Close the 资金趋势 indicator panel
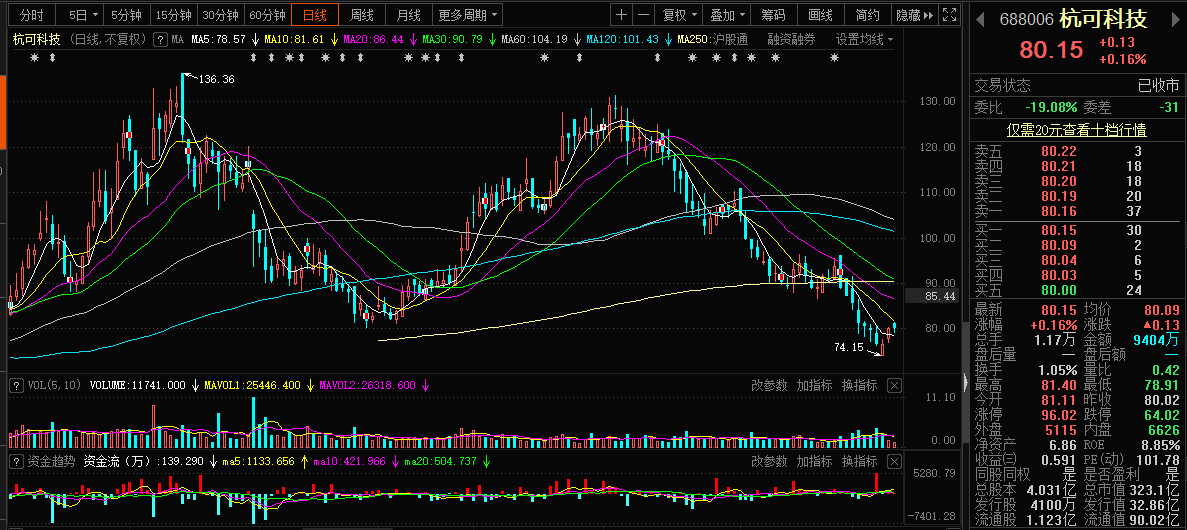The image size is (1187, 530). coord(894,461)
